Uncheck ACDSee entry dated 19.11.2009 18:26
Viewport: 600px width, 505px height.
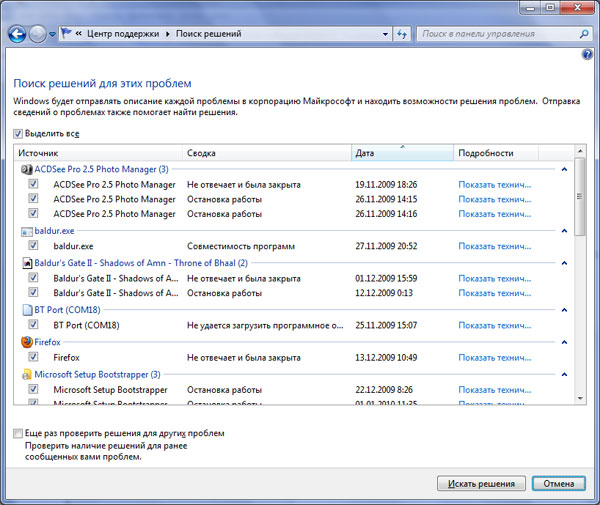(x=33, y=184)
